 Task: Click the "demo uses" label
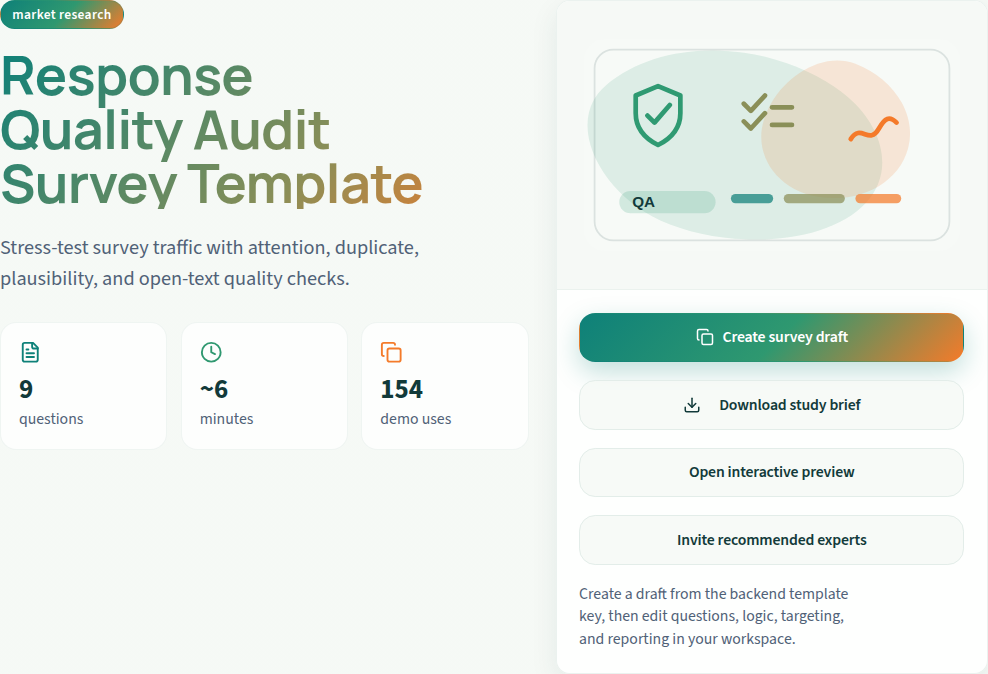click(416, 419)
